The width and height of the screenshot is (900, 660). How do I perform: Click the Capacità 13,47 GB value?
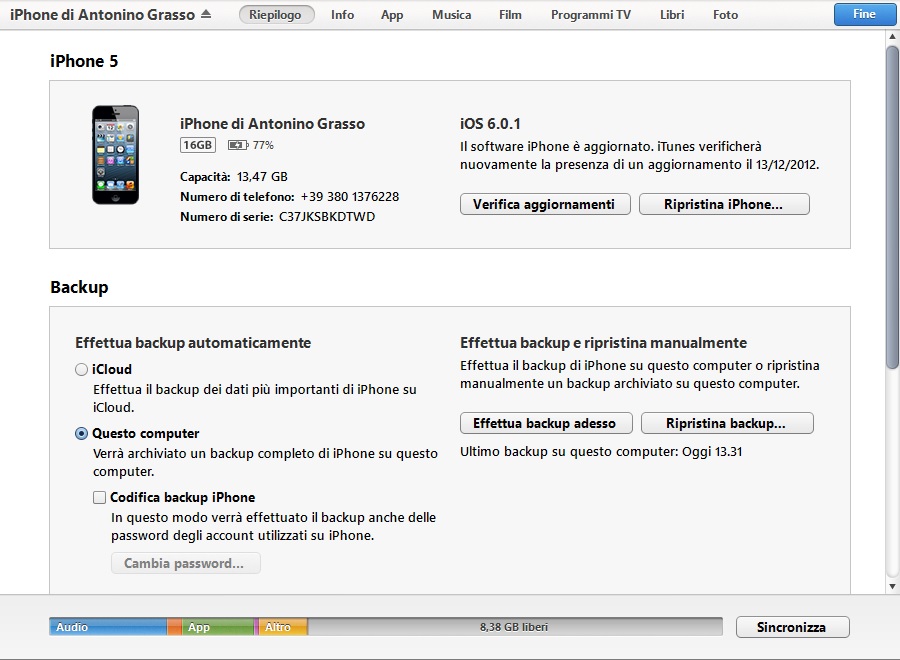262,177
